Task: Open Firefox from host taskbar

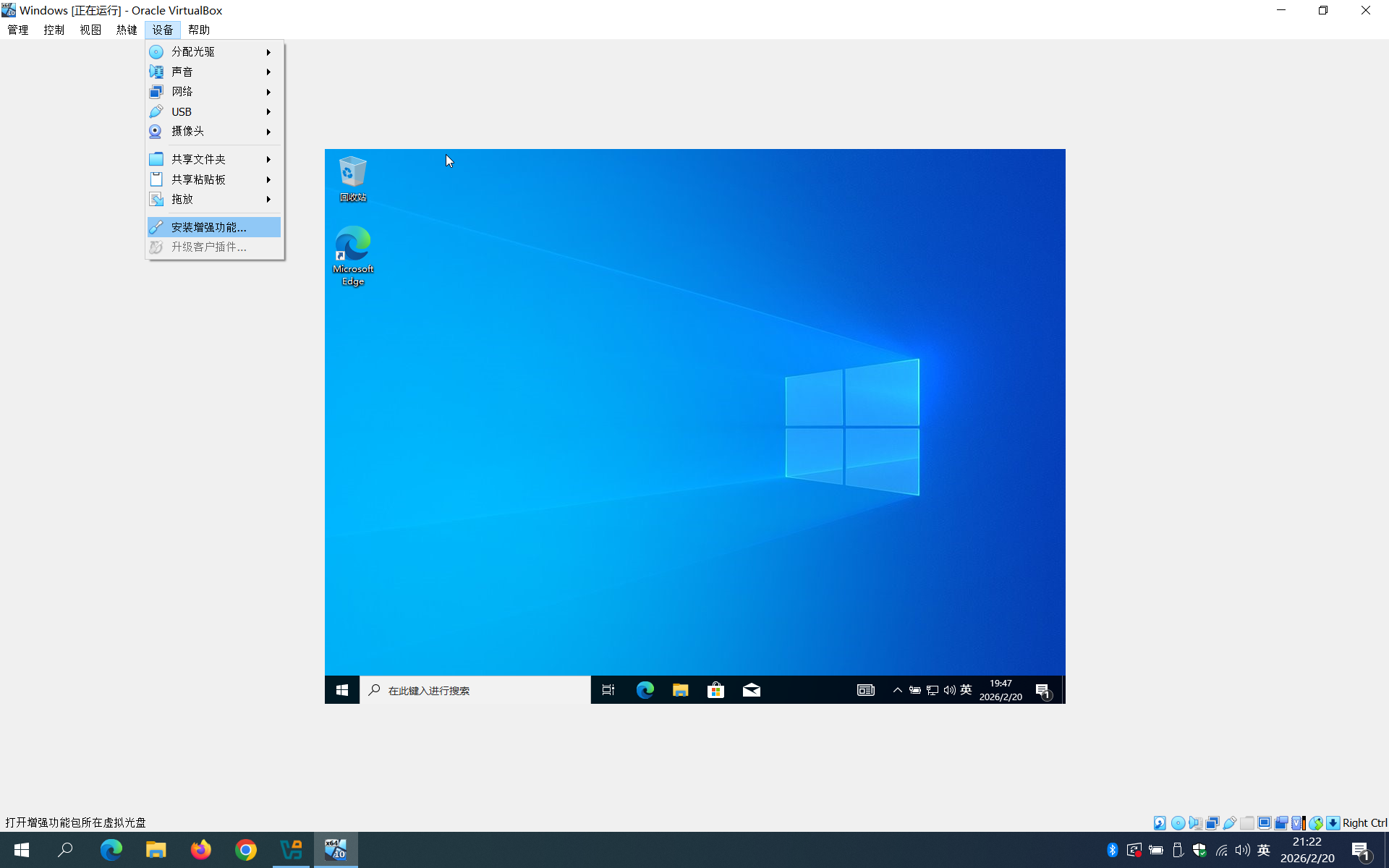Action: click(x=200, y=849)
